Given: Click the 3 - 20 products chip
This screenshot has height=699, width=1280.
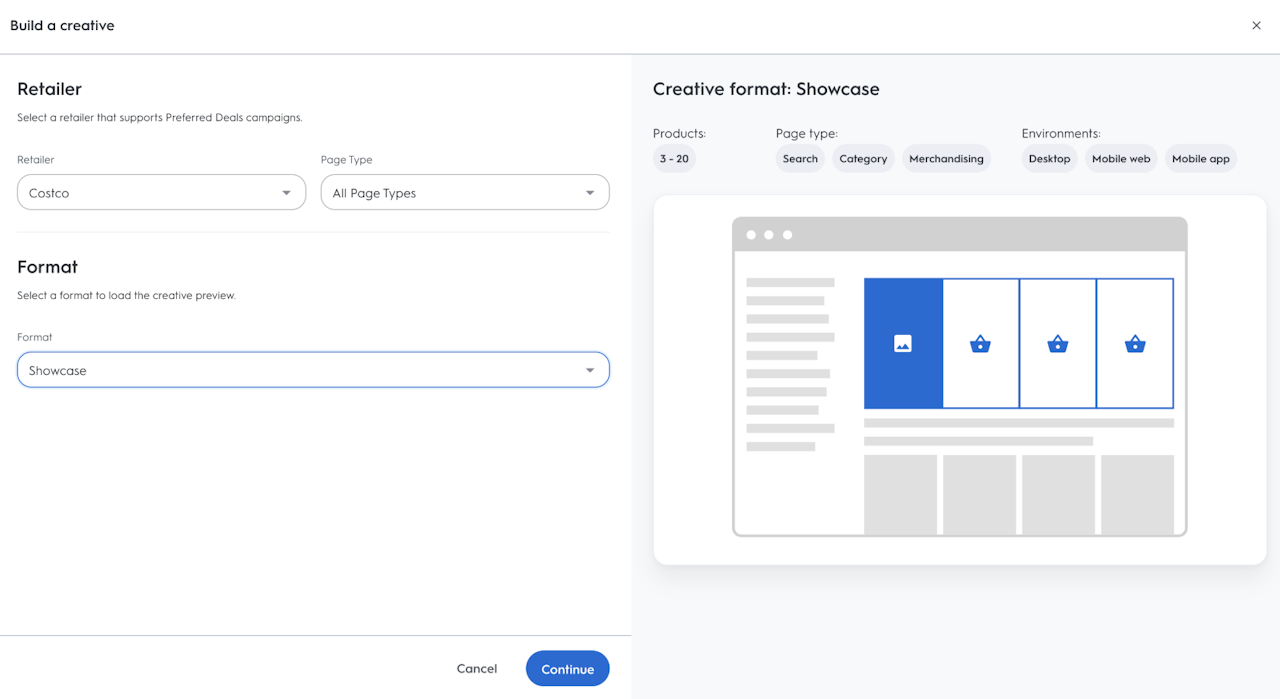Looking at the screenshot, I should point(674,159).
